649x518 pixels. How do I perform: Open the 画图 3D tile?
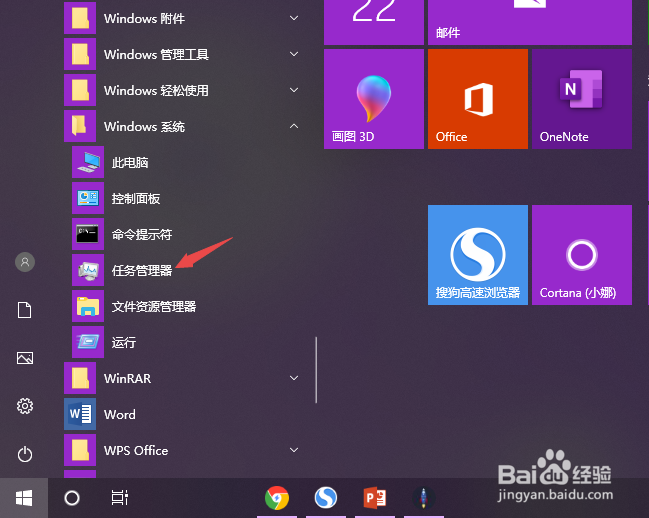[374, 99]
